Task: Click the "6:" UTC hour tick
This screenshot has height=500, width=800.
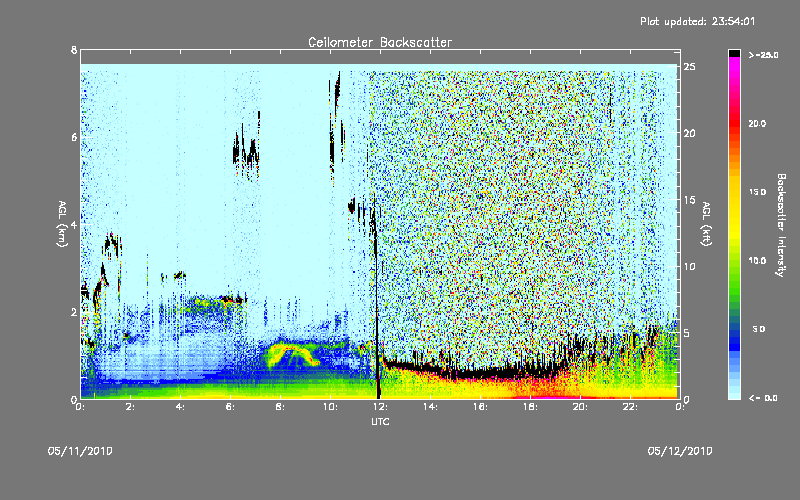Action: click(x=230, y=407)
